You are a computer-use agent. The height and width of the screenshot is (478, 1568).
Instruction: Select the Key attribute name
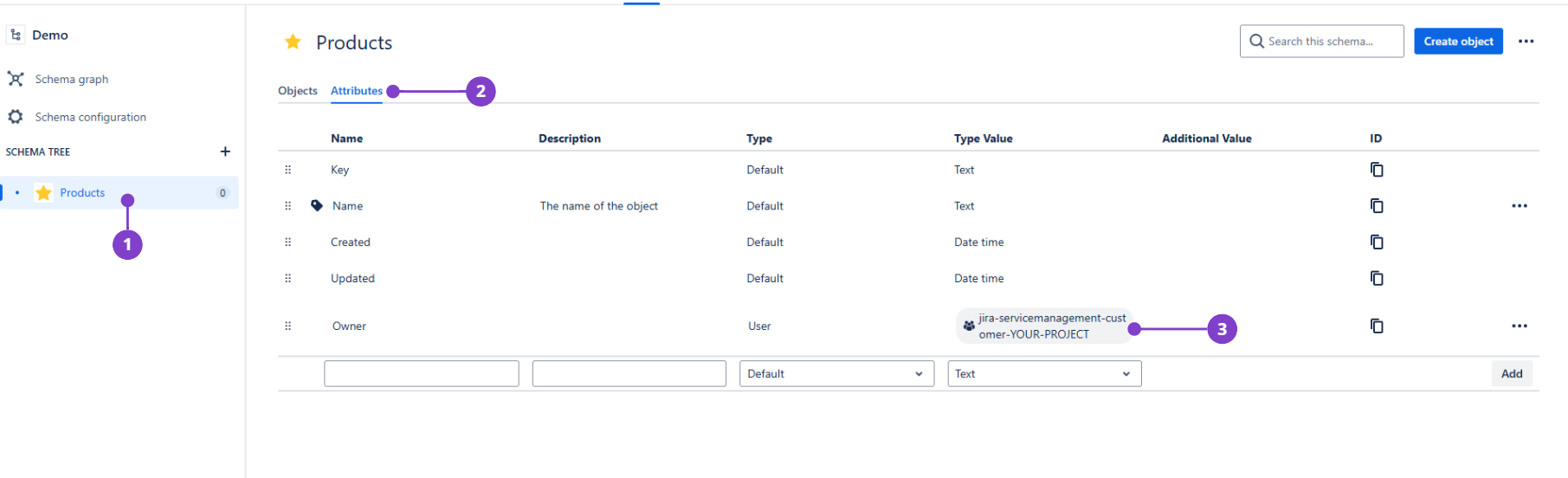(339, 170)
